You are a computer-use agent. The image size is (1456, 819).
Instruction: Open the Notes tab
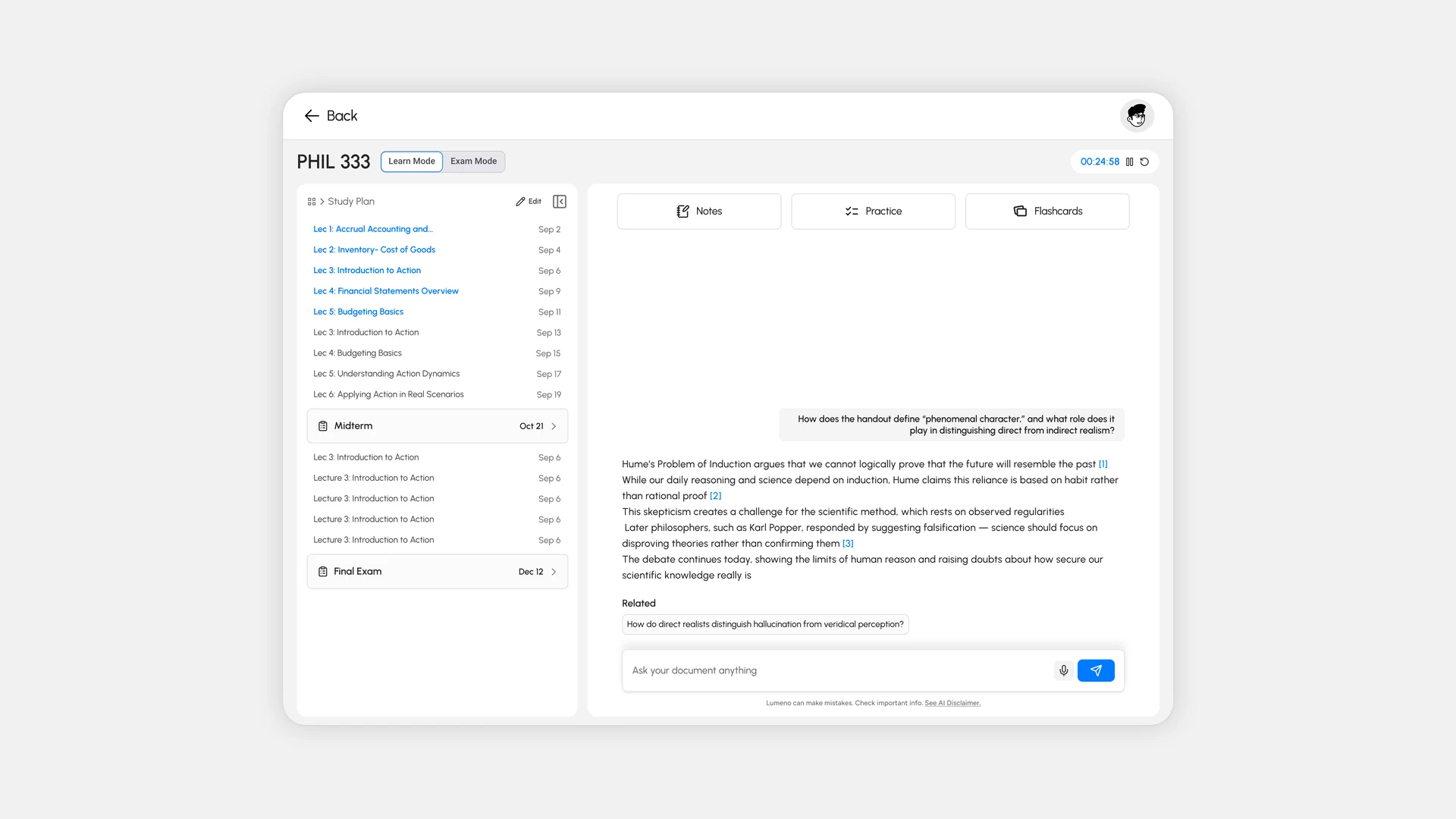699,212
